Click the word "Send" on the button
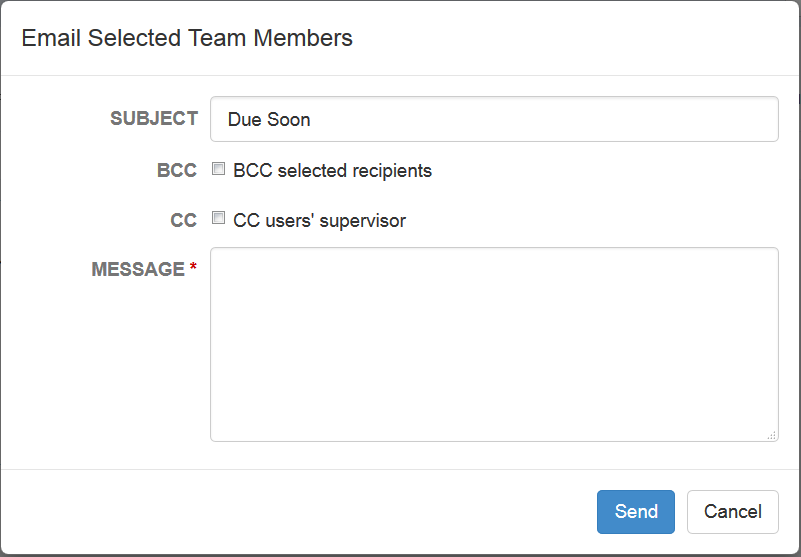 (x=636, y=512)
